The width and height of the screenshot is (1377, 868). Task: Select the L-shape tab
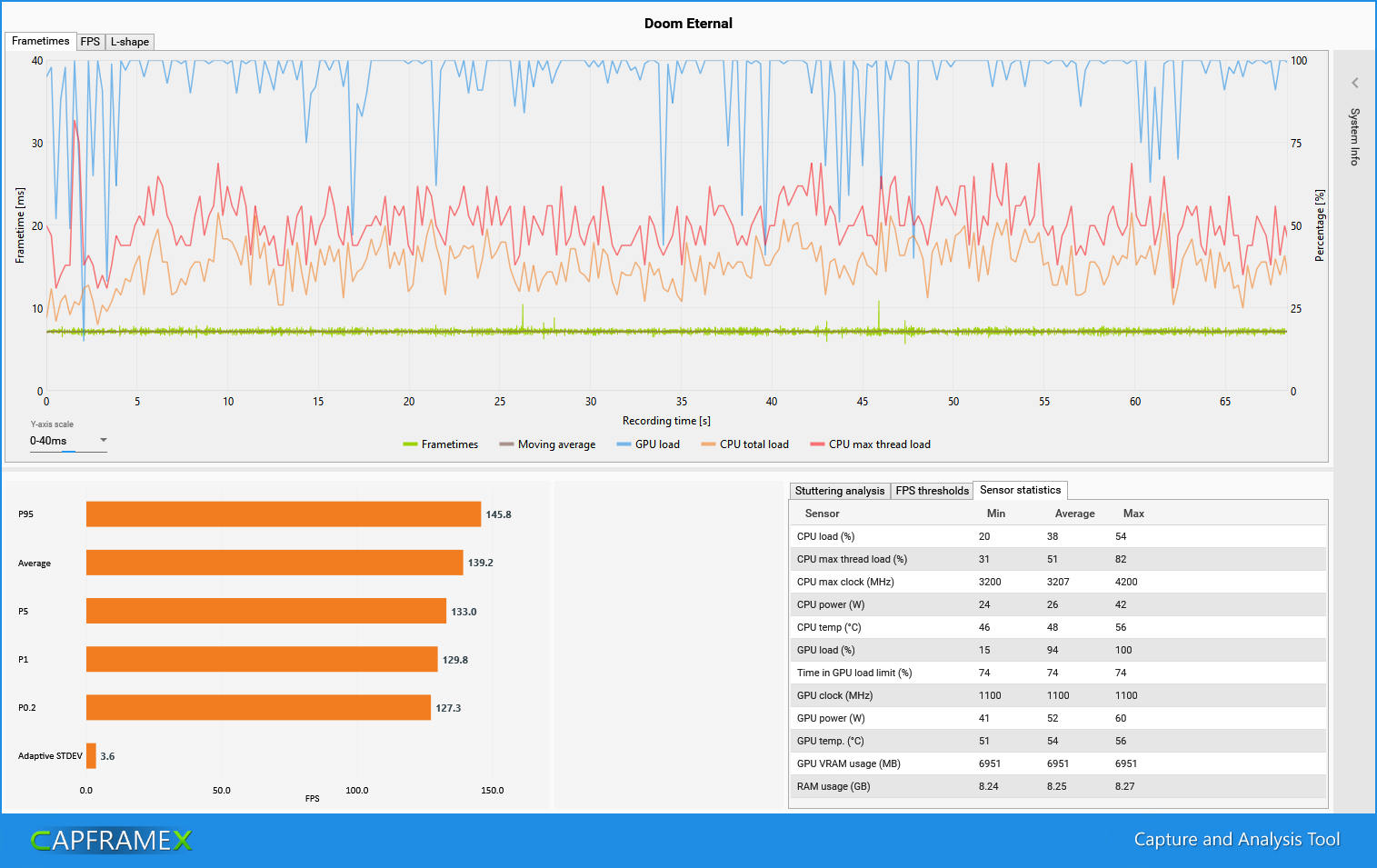point(130,42)
